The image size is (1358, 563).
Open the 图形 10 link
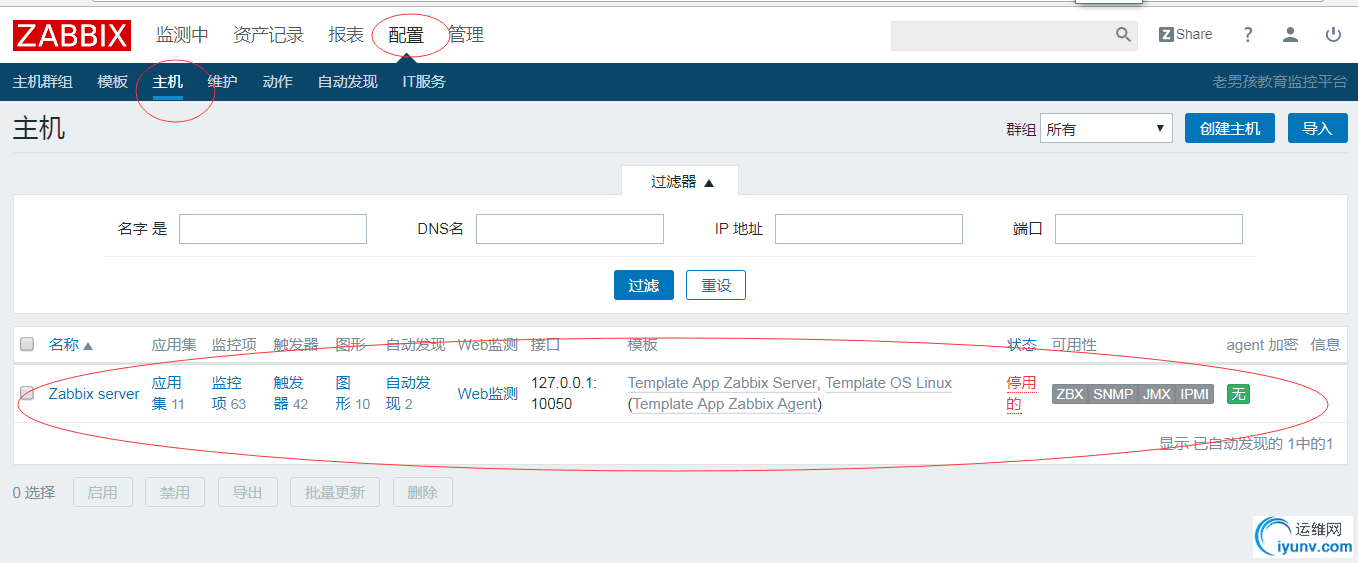coord(352,393)
